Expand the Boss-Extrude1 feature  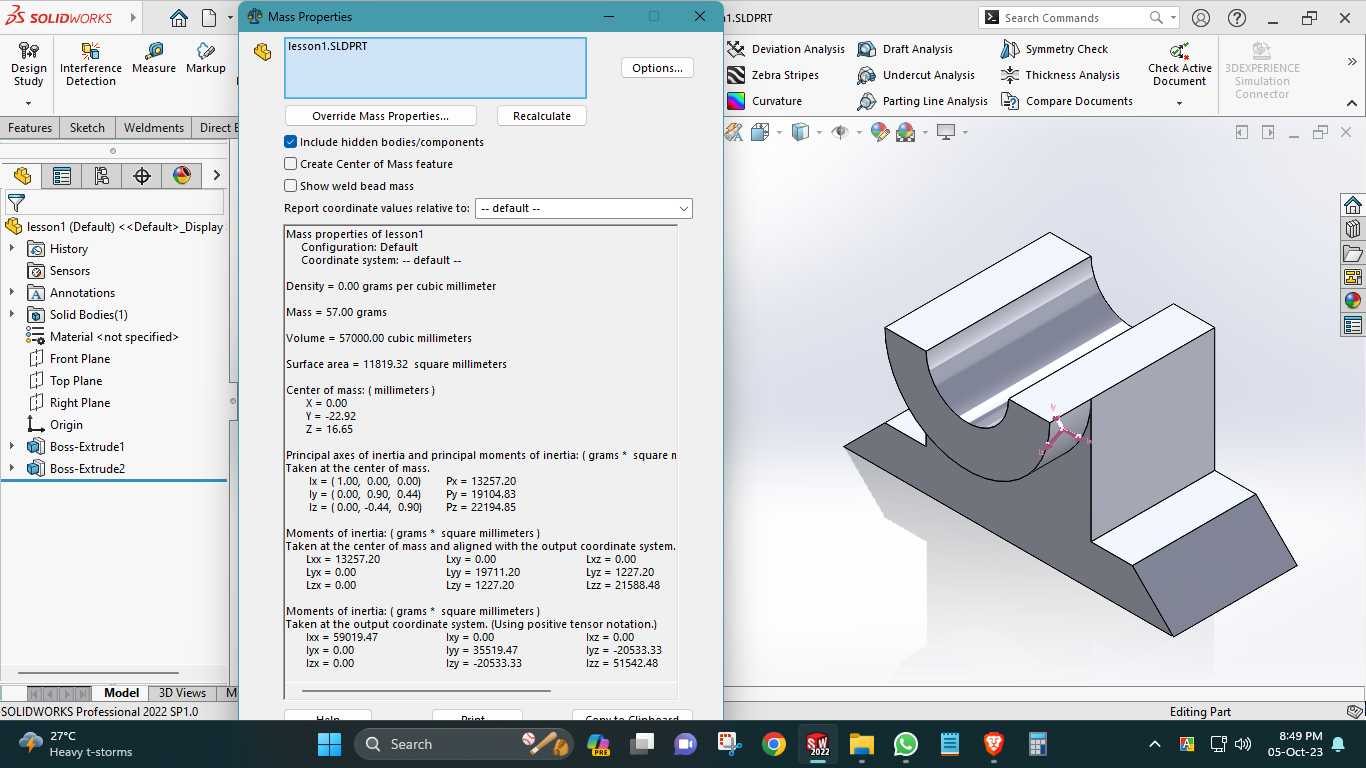pyautogui.click(x=12, y=447)
